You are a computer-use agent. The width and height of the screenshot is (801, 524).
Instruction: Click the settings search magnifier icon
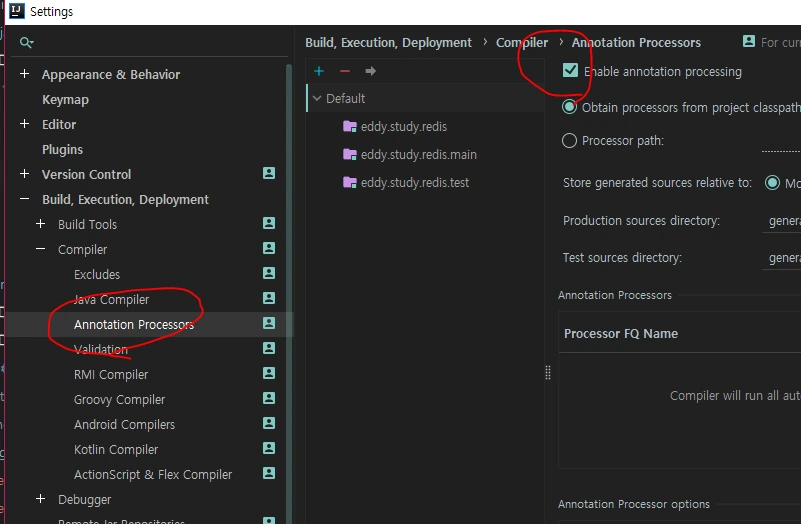pos(27,43)
